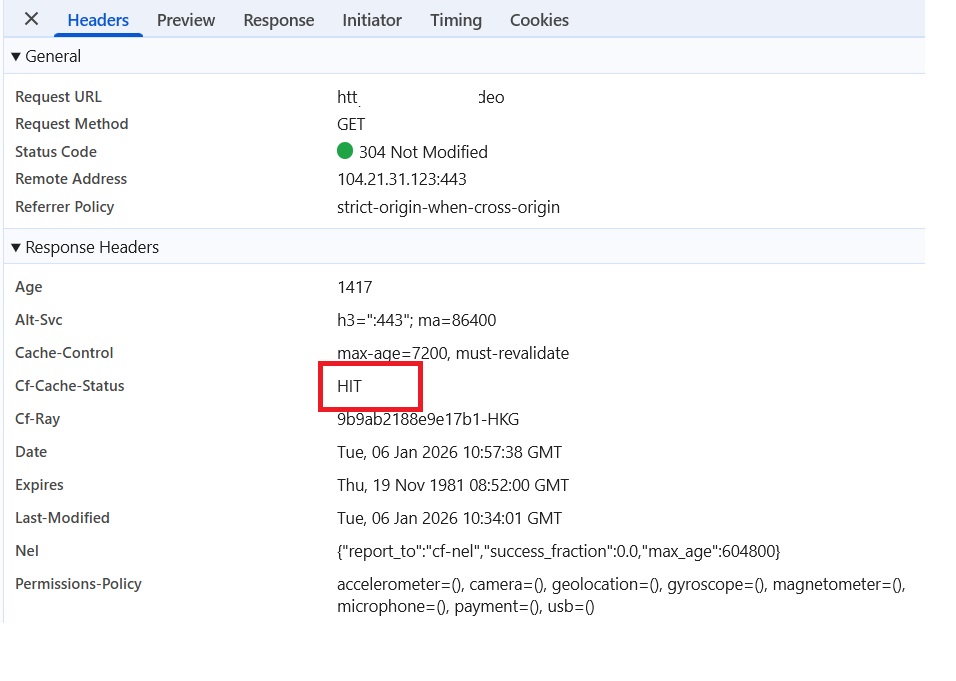The width and height of the screenshot is (956, 681).
Task: Open the Response tab
Action: point(278,20)
